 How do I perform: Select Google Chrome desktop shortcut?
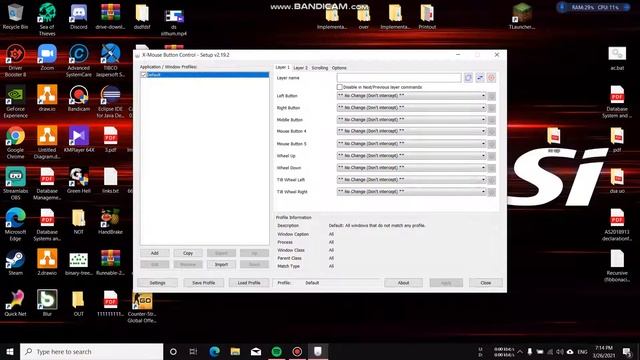(x=15, y=142)
